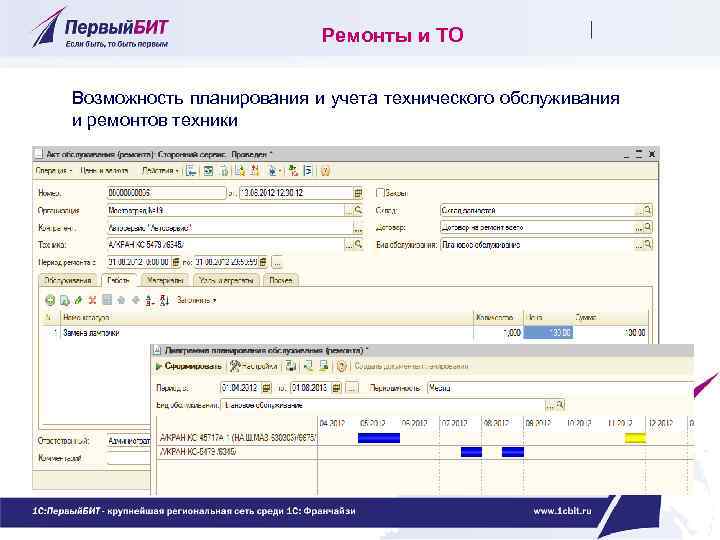This screenshot has height=540, width=720.
Task: Open the calendar for the repair period end date
Action: [263, 262]
